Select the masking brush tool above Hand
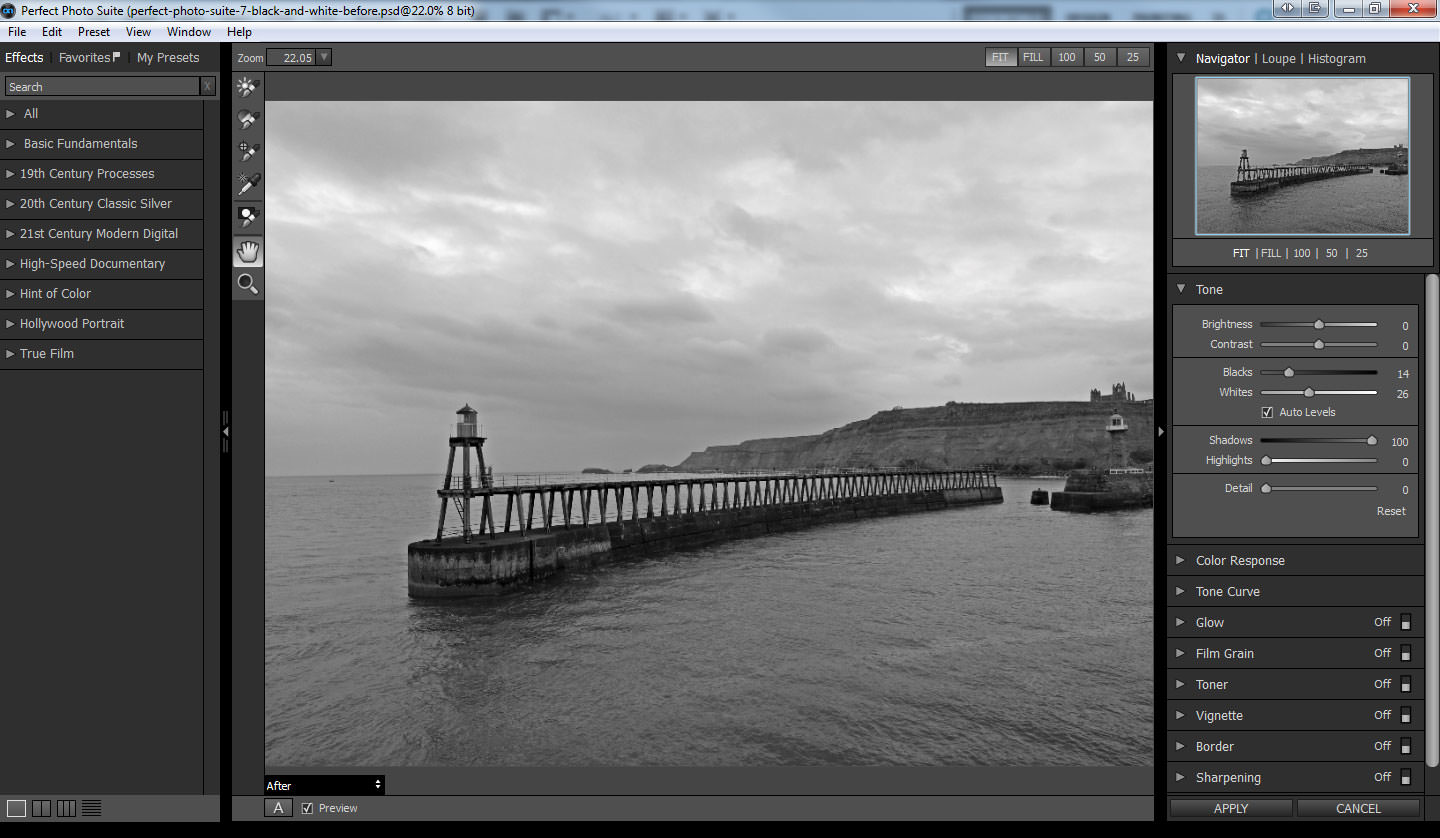The image size is (1440, 838). (248, 217)
